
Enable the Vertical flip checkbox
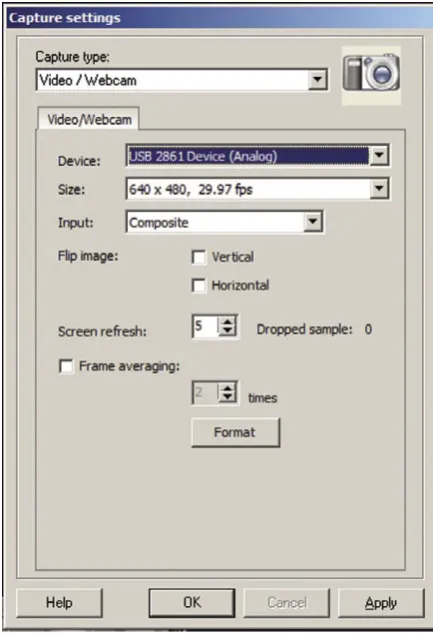point(198,258)
